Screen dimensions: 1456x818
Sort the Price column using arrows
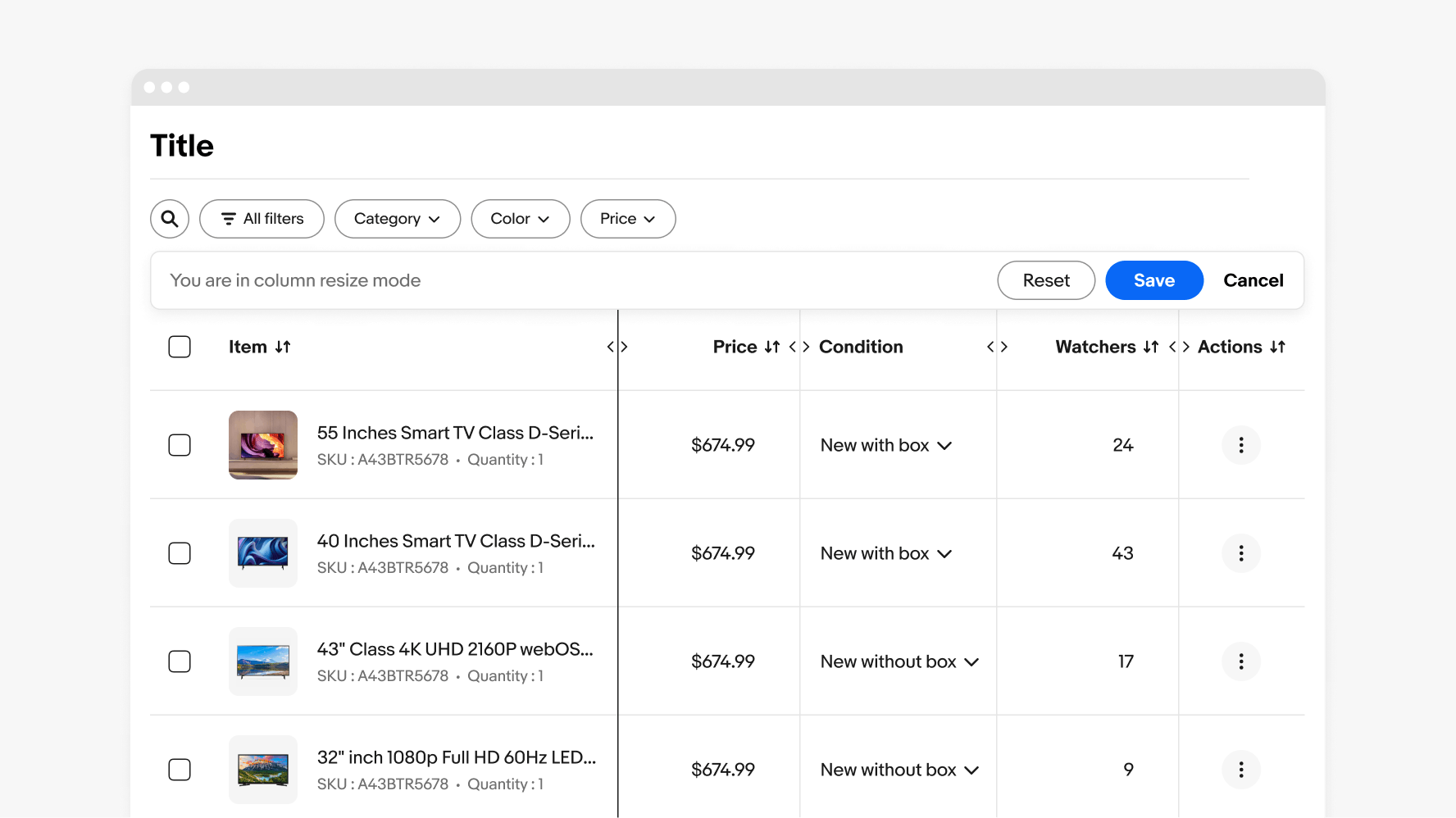pyautogui.click(x=771, y=348)
